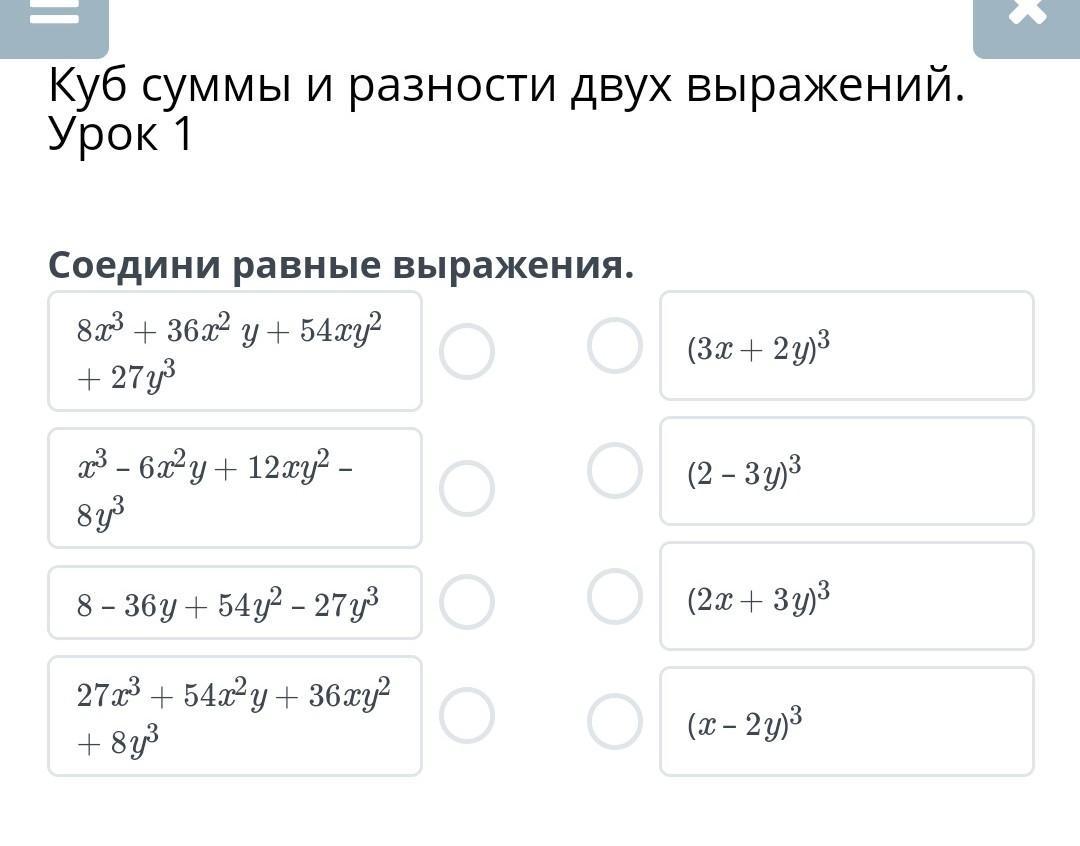Click the instruction 'Соедини равные выражения'
Image resolution: width=1080 pixels, height=846 pixels.
tap(341, 265)
